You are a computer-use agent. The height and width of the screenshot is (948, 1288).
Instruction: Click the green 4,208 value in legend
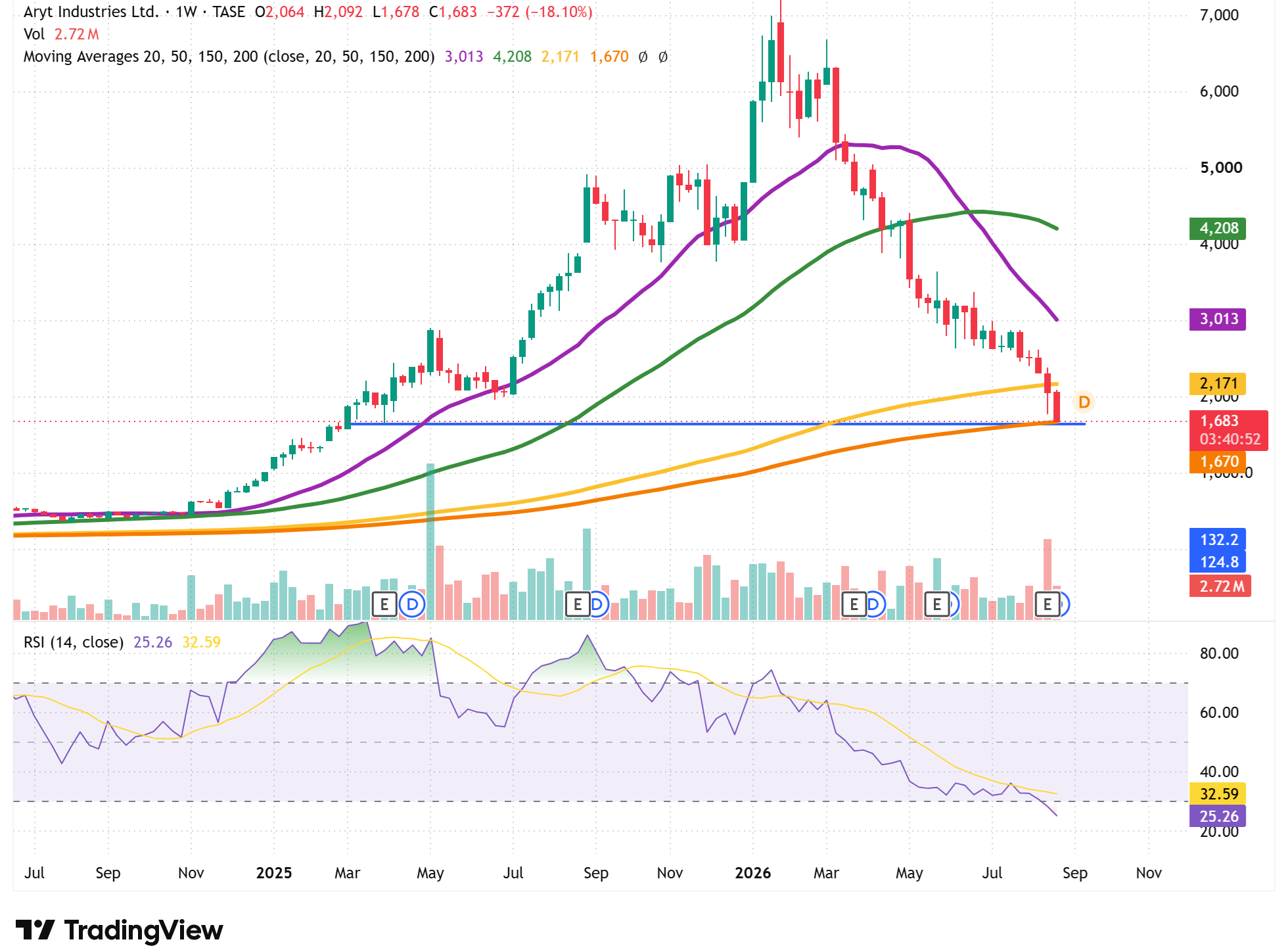512,57
